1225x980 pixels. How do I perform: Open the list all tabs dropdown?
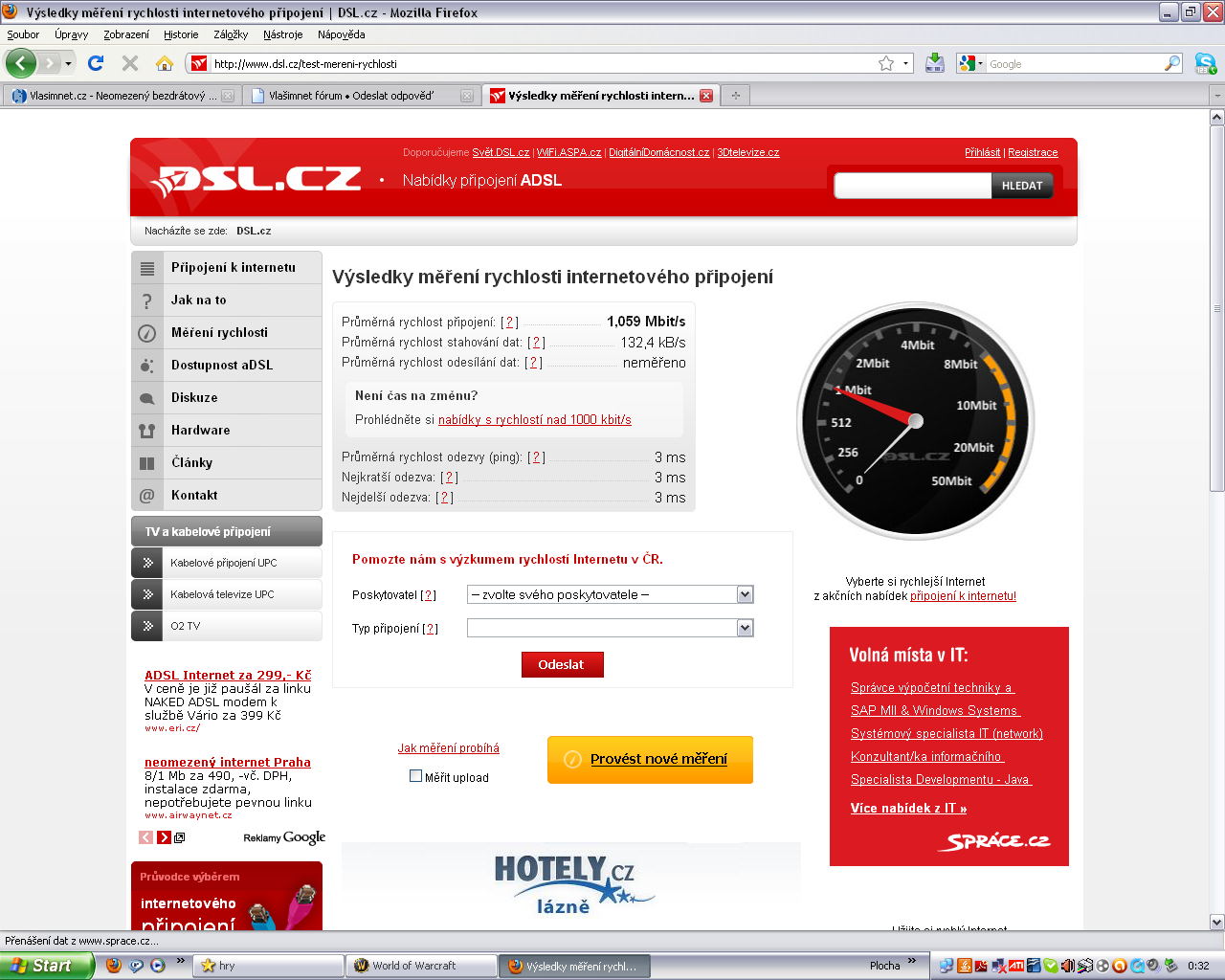(x=1216, y=96)
